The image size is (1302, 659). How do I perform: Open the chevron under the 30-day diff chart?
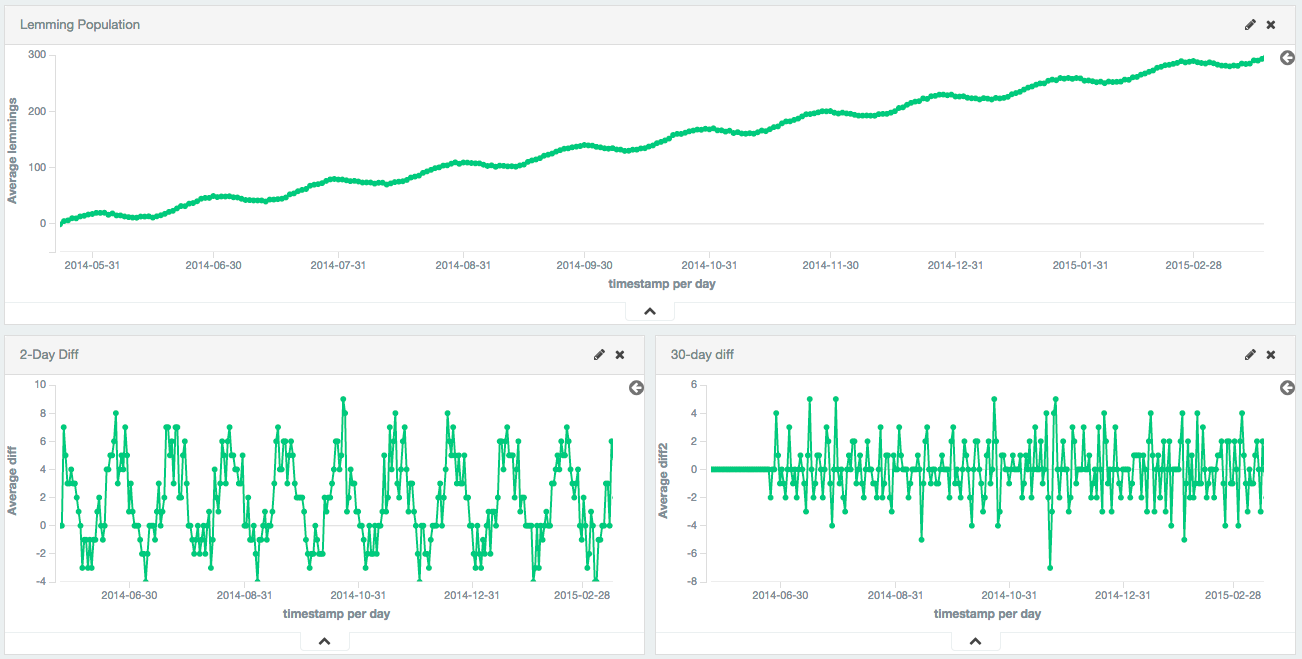tap(975, 642)
